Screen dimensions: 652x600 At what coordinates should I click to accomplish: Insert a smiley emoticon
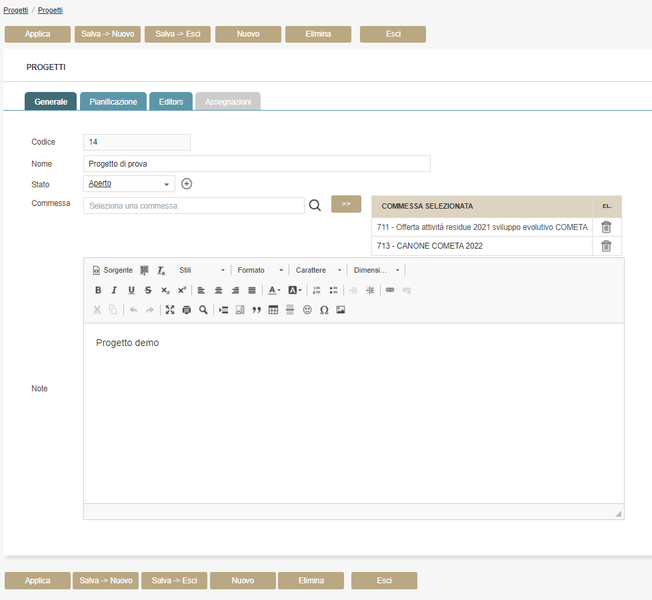point(307,310)
